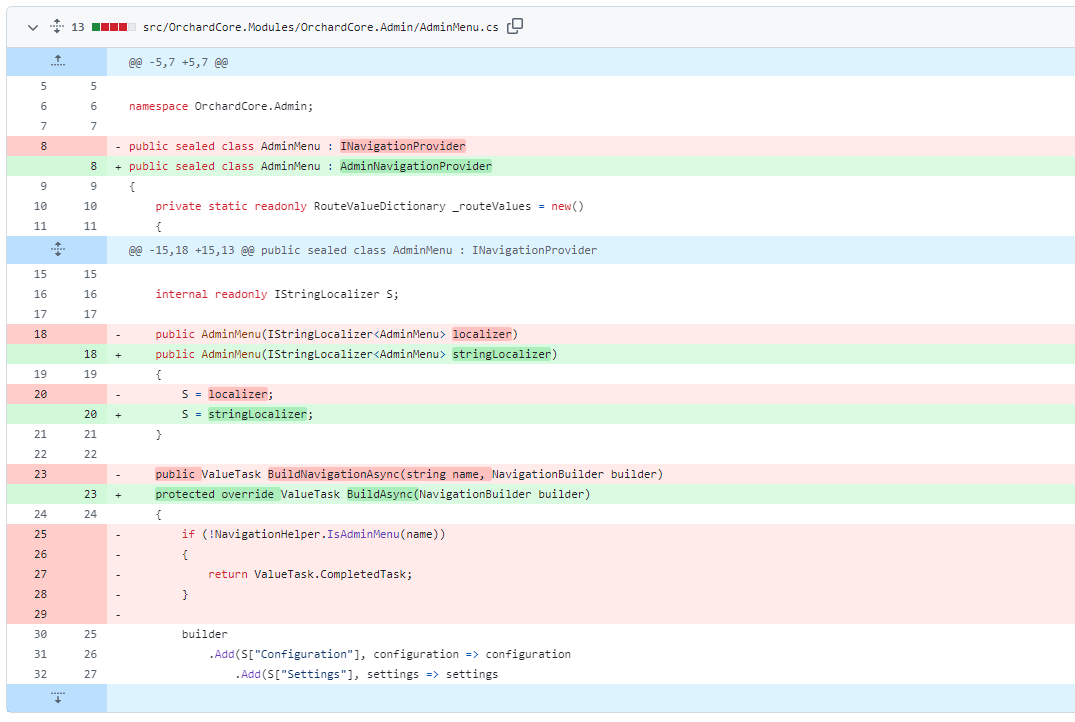Click .Add(S["Settings"] line
The image size is (1075, 722).
(366, 674)
